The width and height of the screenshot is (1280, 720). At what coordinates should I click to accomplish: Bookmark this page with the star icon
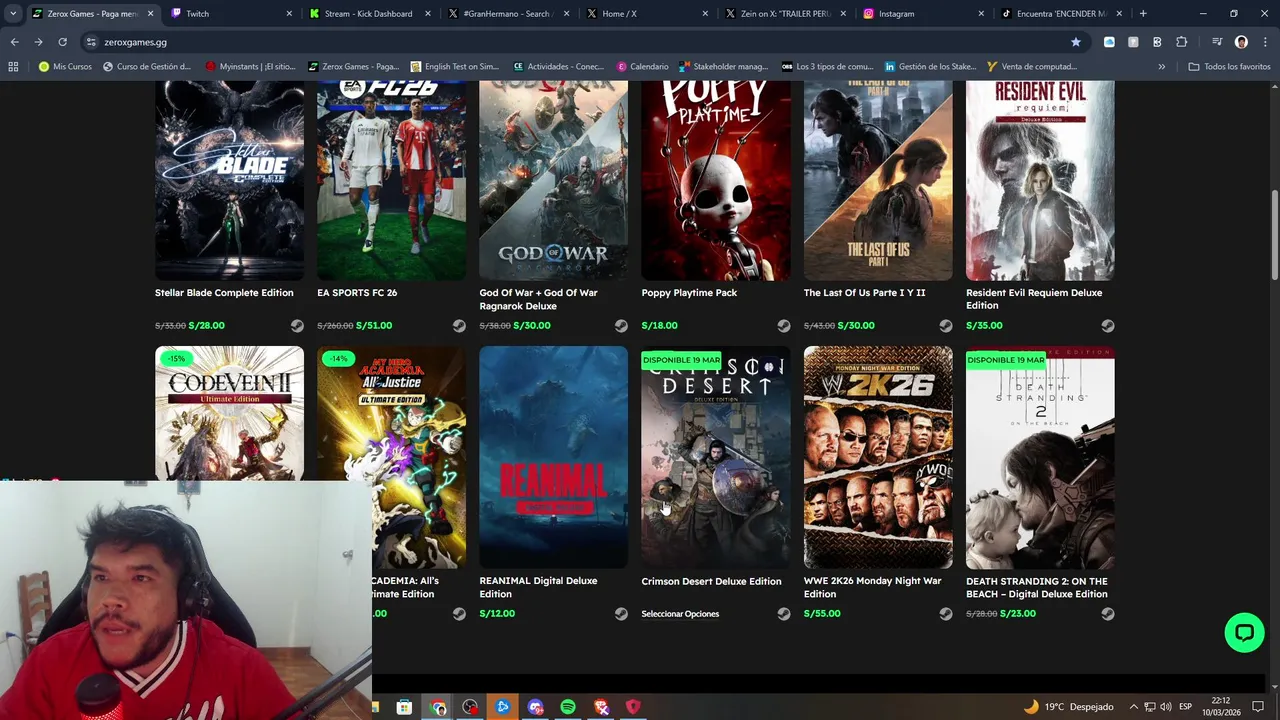1076,42
